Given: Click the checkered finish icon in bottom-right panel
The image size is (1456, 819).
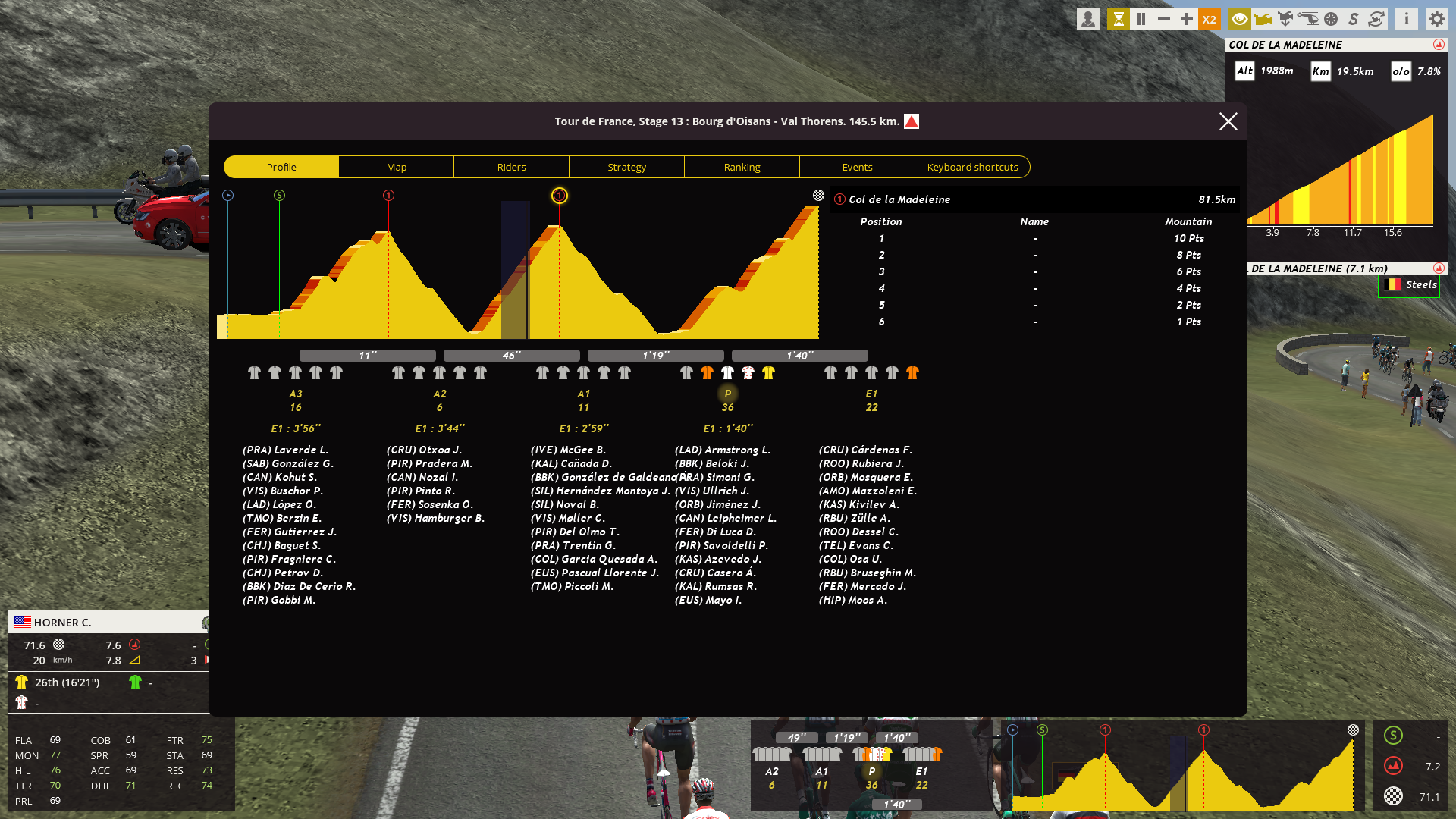Looking at the screenshot, I should click(x=1393, y=796).
